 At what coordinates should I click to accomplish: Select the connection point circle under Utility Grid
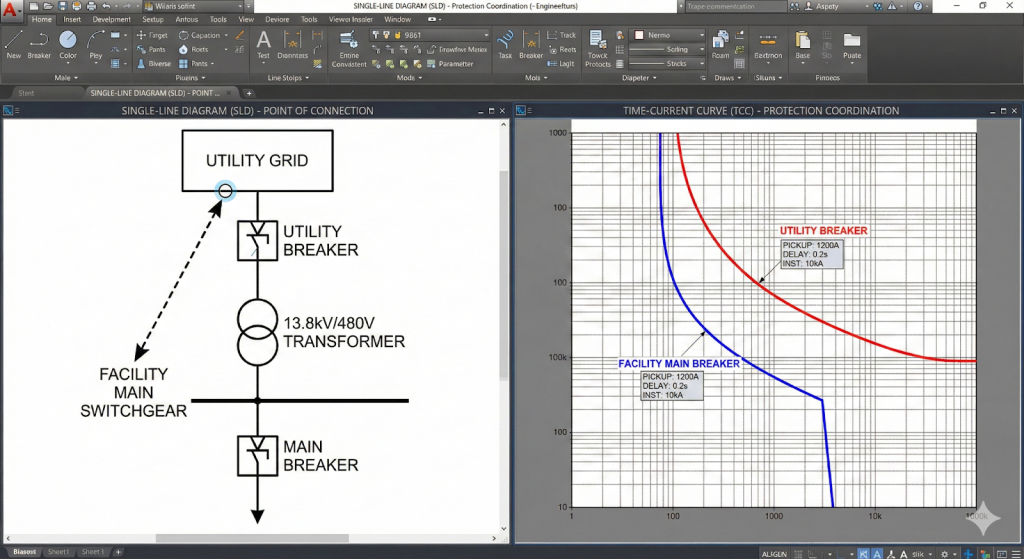coord(225,191)
